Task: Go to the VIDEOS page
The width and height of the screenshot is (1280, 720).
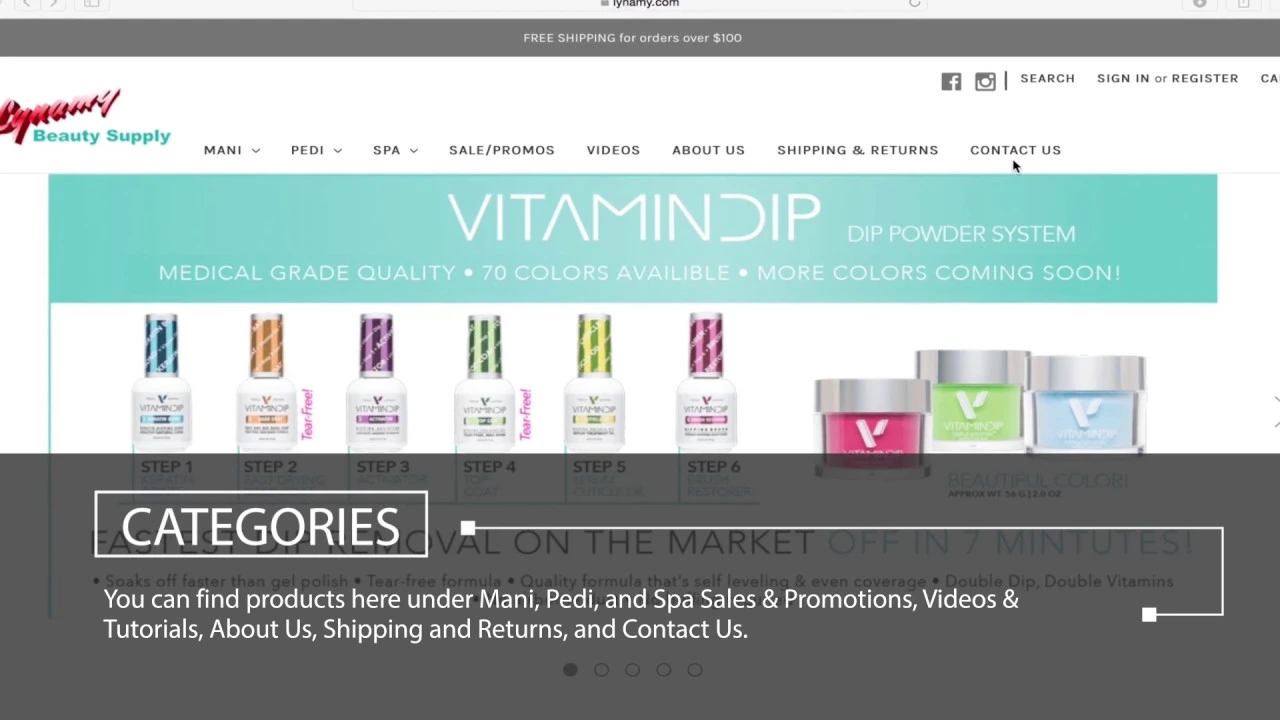Action: click(x=613, y=150)
